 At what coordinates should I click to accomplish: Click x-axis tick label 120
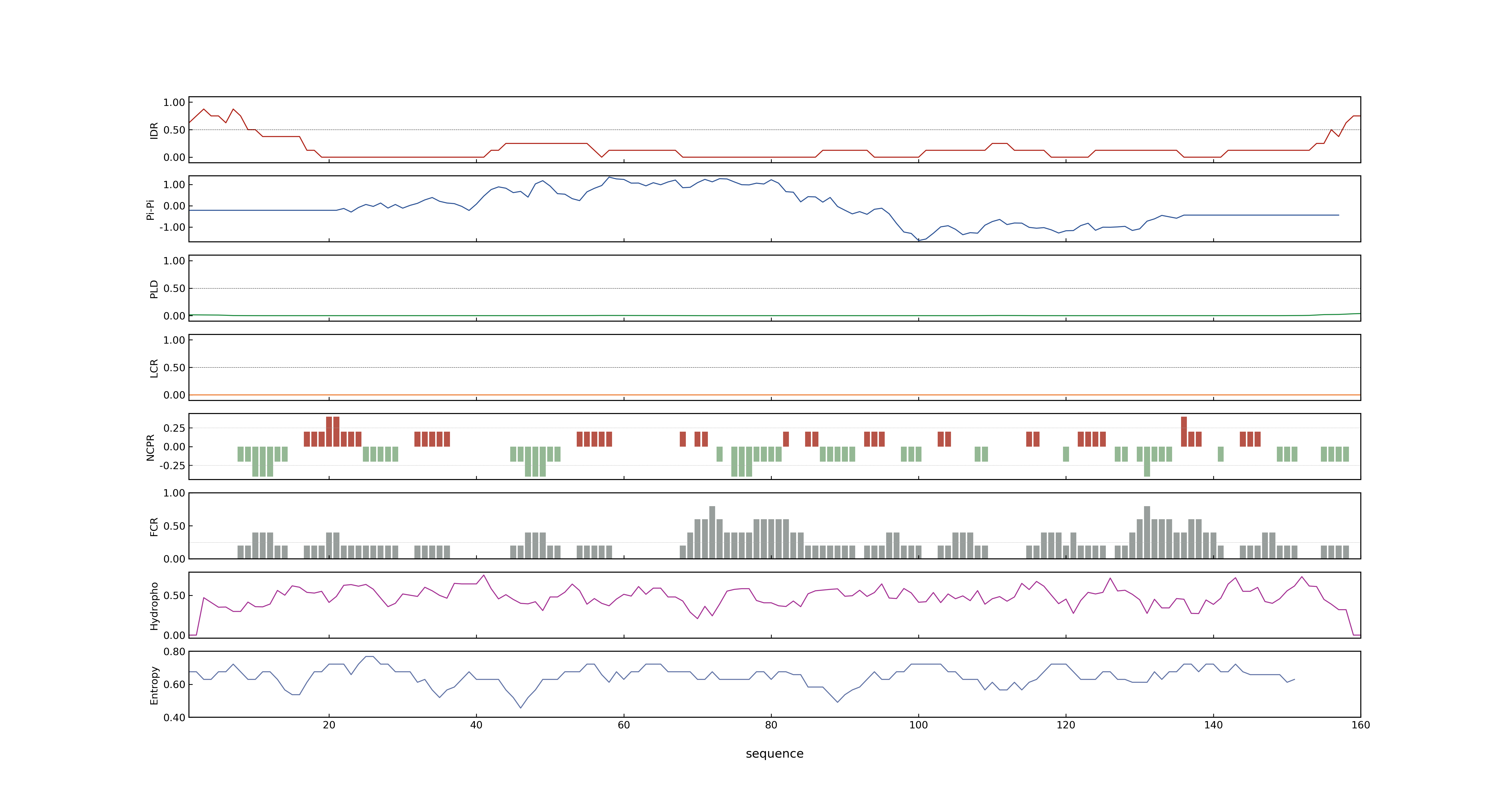(x=1065, y=725)
